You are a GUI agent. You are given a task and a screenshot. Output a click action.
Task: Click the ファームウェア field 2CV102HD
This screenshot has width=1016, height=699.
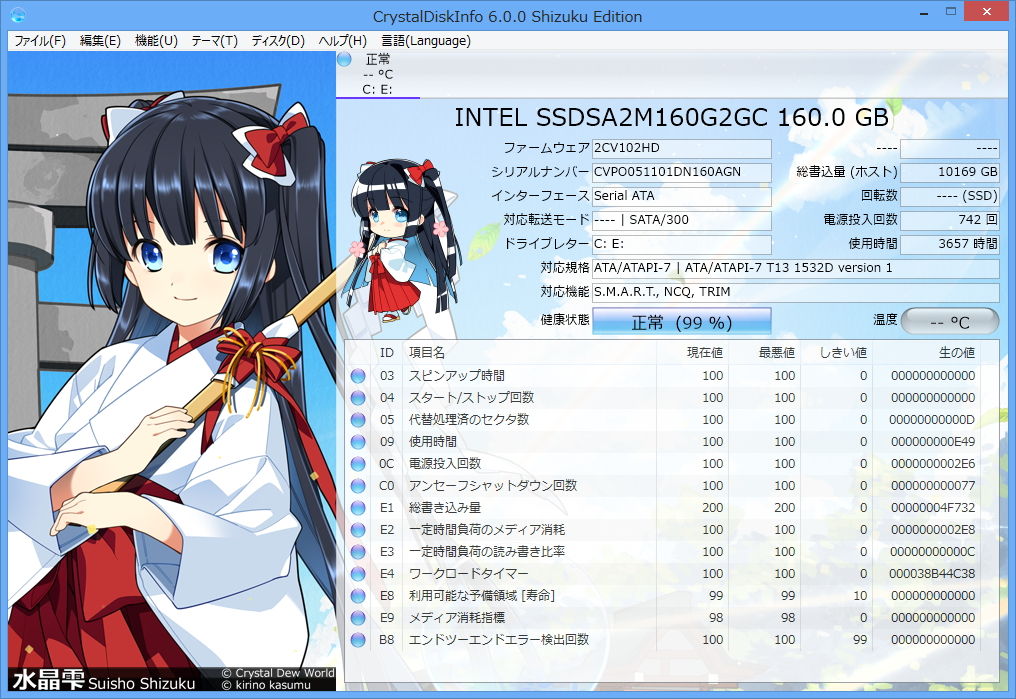point(682,148)
